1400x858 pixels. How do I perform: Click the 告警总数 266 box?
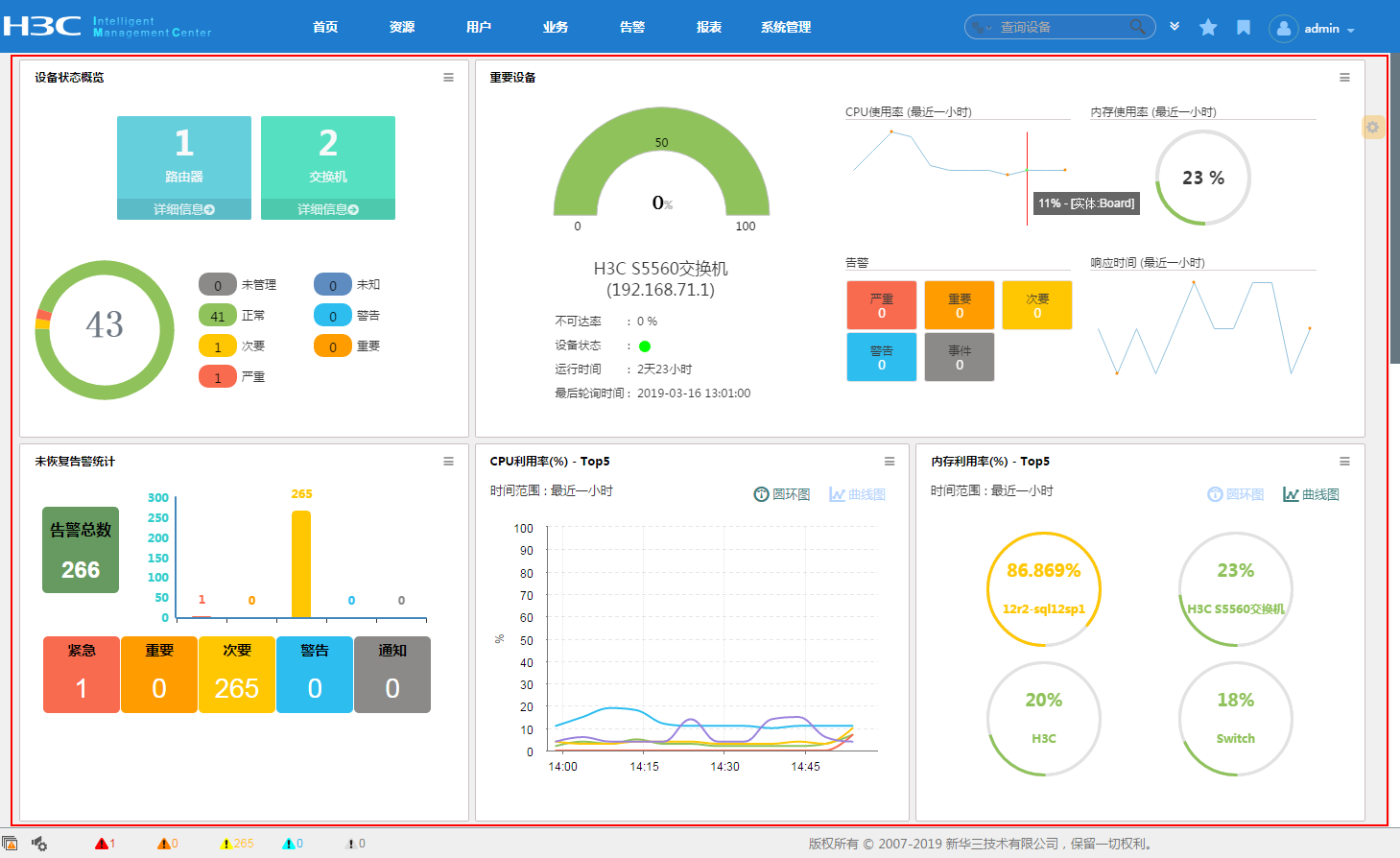pyautogui.click(x=81, y=550)
